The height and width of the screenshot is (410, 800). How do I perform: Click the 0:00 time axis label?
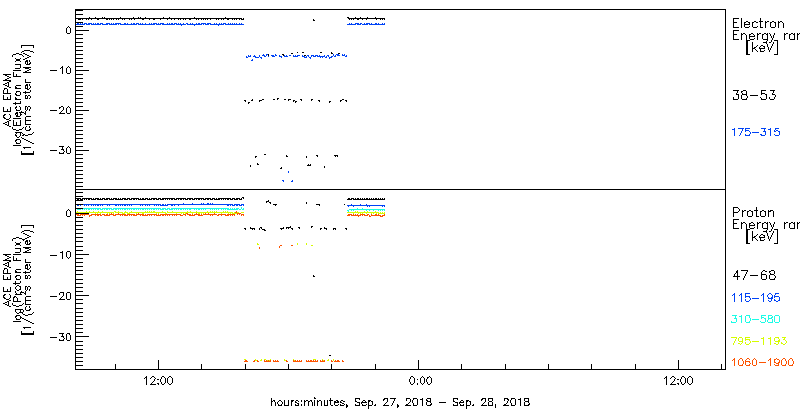[x=419, y=379]
